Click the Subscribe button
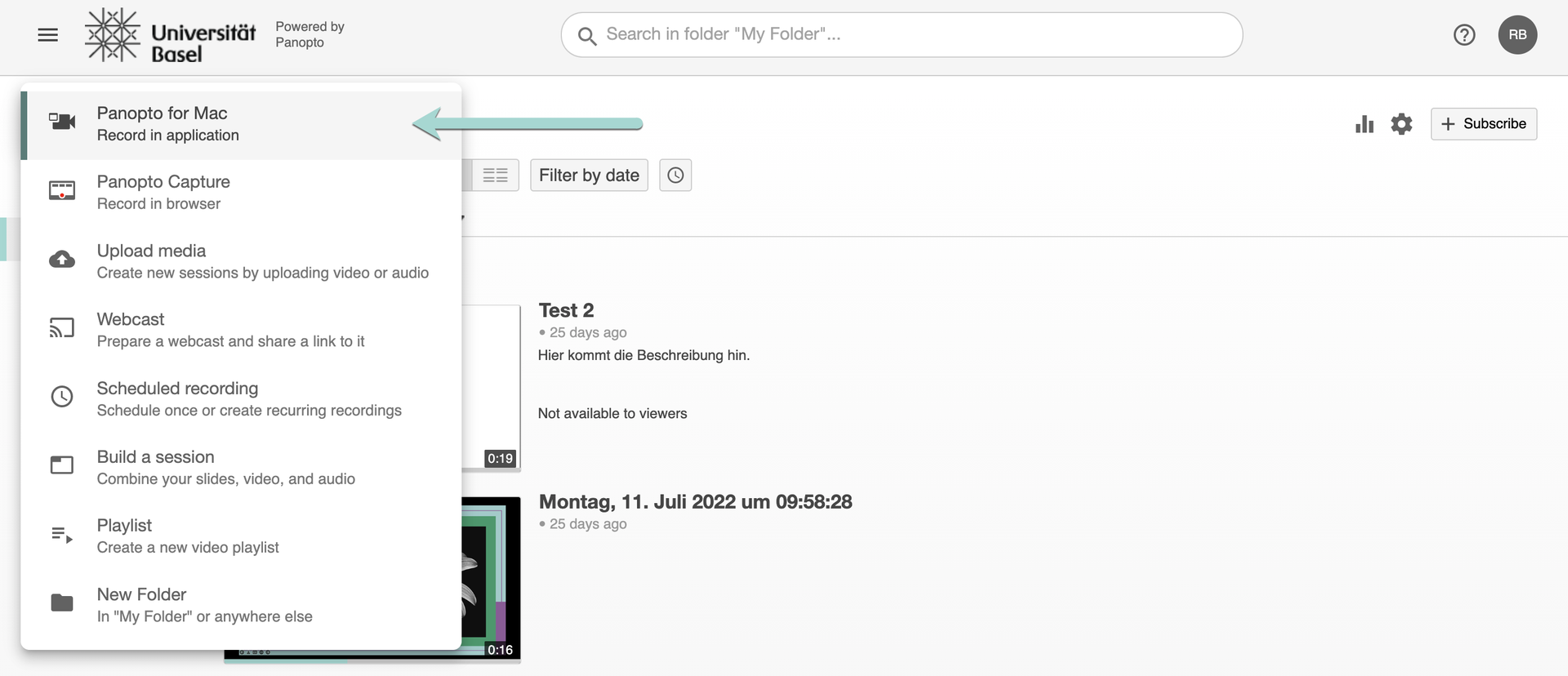 coord(1483,124)
